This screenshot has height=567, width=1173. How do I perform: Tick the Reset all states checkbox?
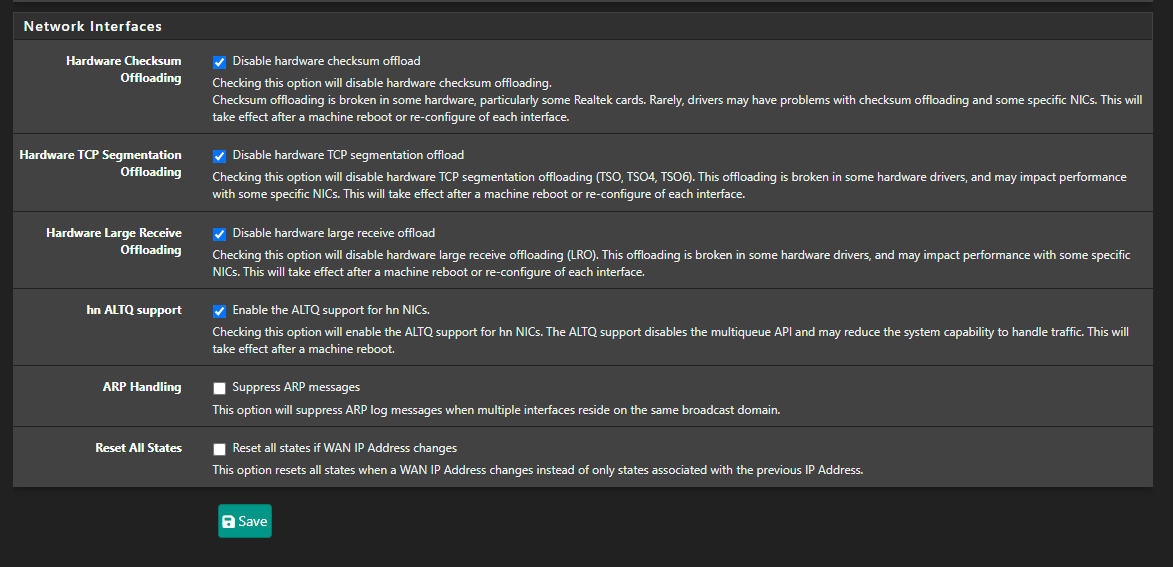click(x=219, y=450)
